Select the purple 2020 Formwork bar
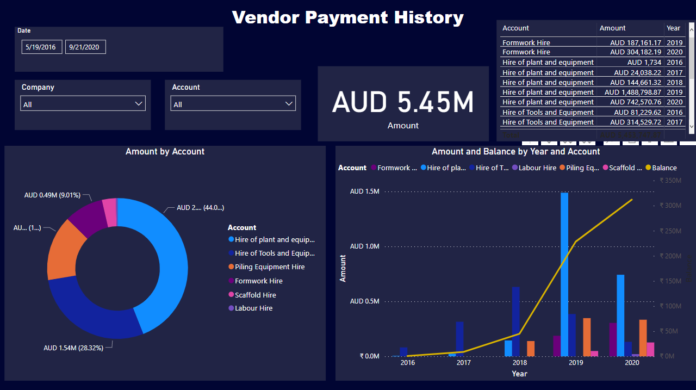Screen dimensions: 696x390 click(613, 339)
